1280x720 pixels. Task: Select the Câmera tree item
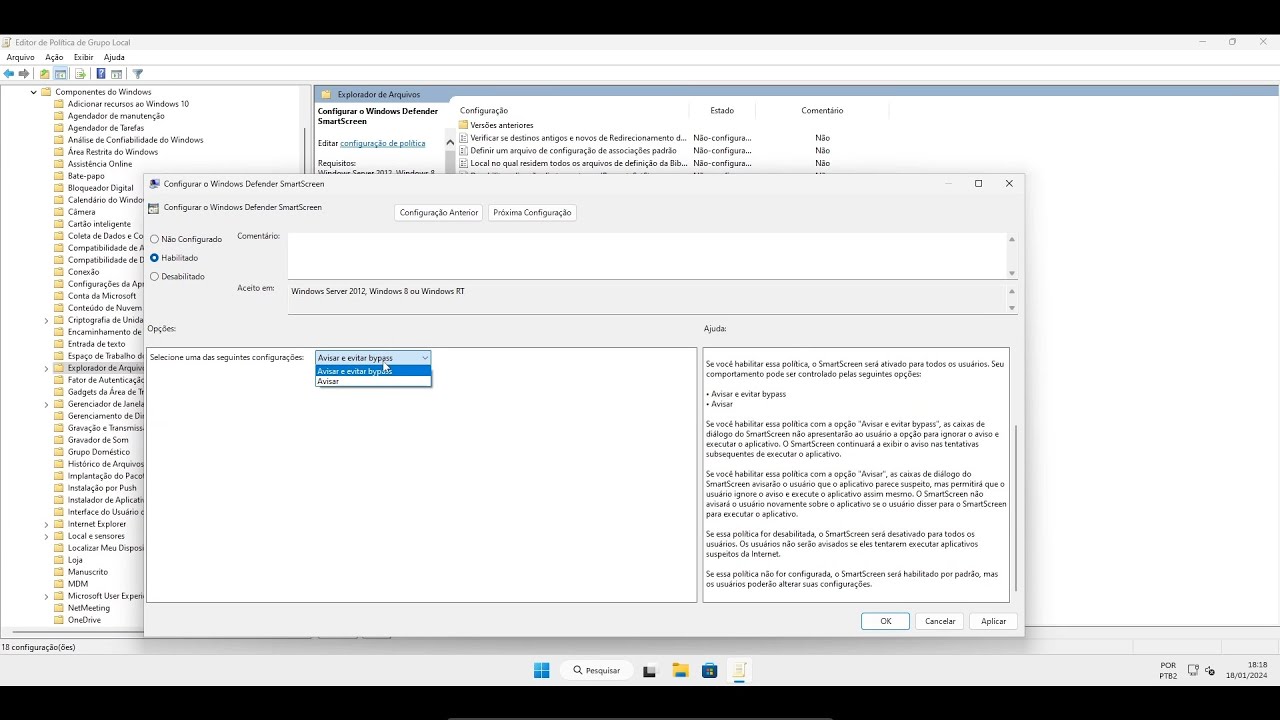(x=82, y=212)
